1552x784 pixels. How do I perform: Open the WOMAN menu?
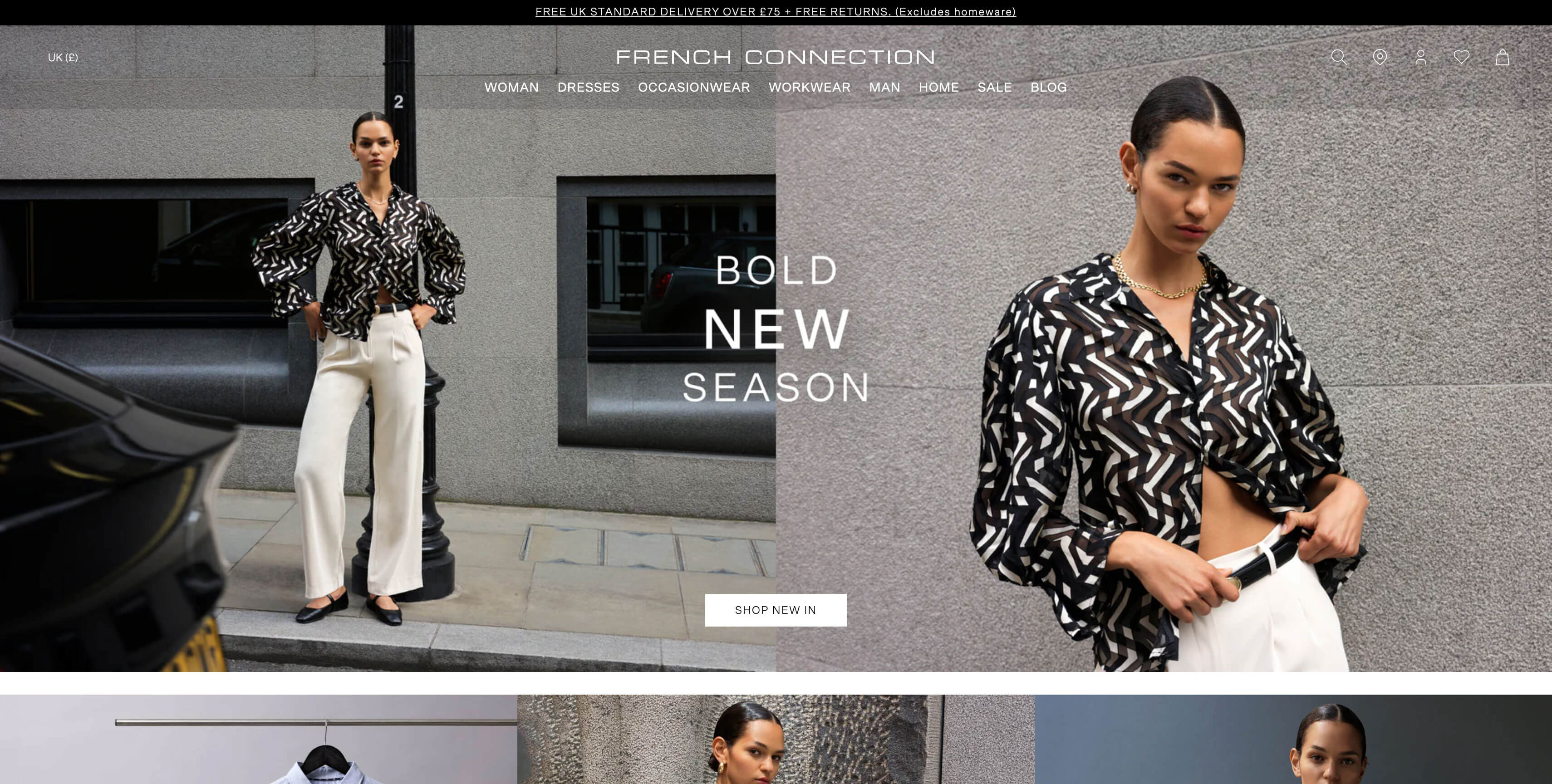(511, 87)
